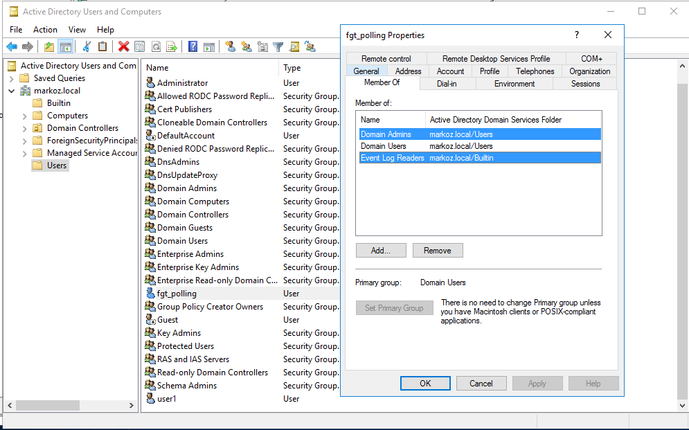689x430 pixels.
Task: Select the Builtin folder in the tree
Action: coord(58,103)
